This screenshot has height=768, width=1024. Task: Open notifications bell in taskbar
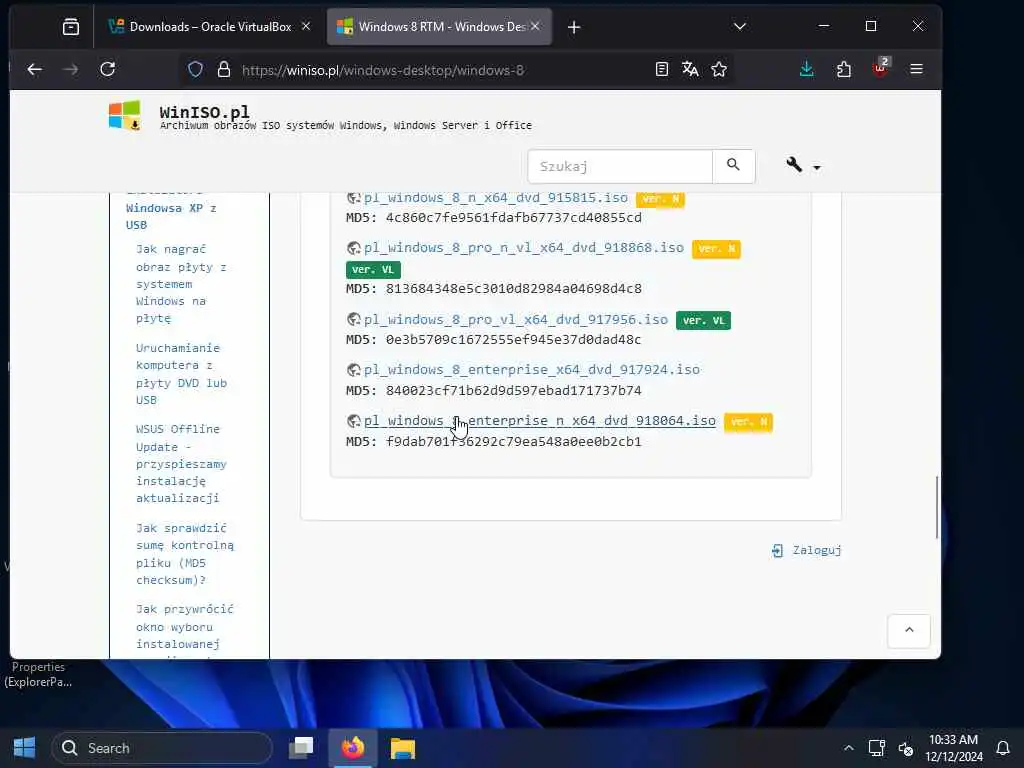click(x=1002, y=748)
